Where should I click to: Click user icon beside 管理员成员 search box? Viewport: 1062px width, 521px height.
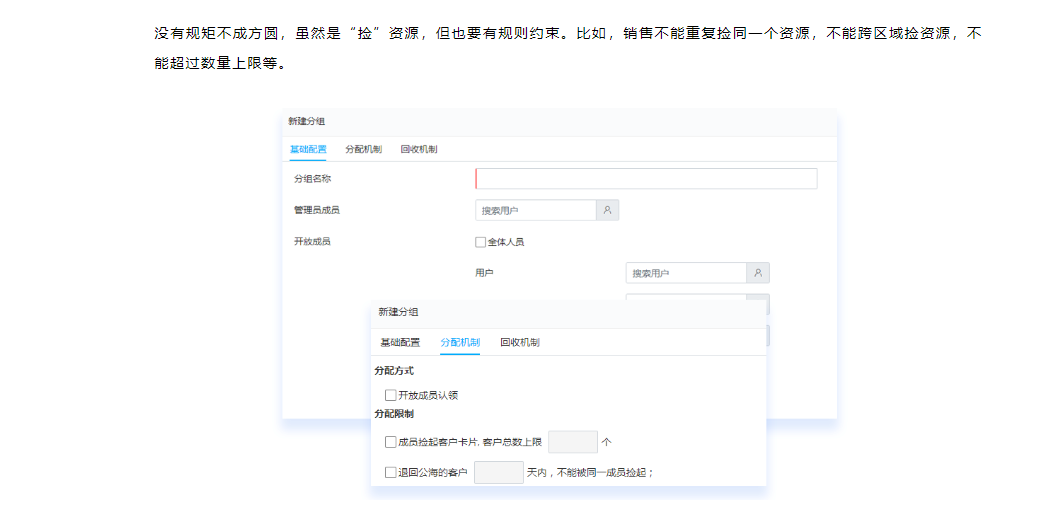click(x=607, y=210)
